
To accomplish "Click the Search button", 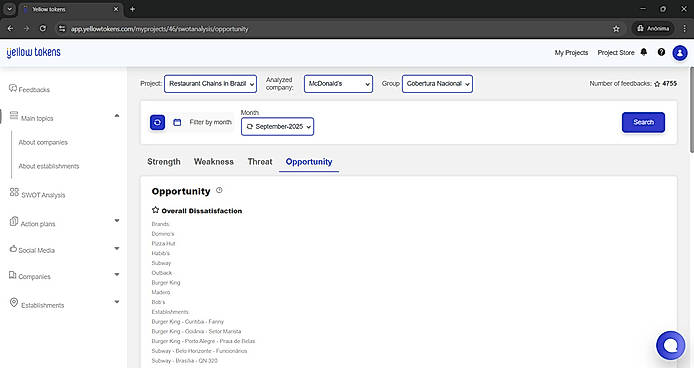I will [643, 122].
